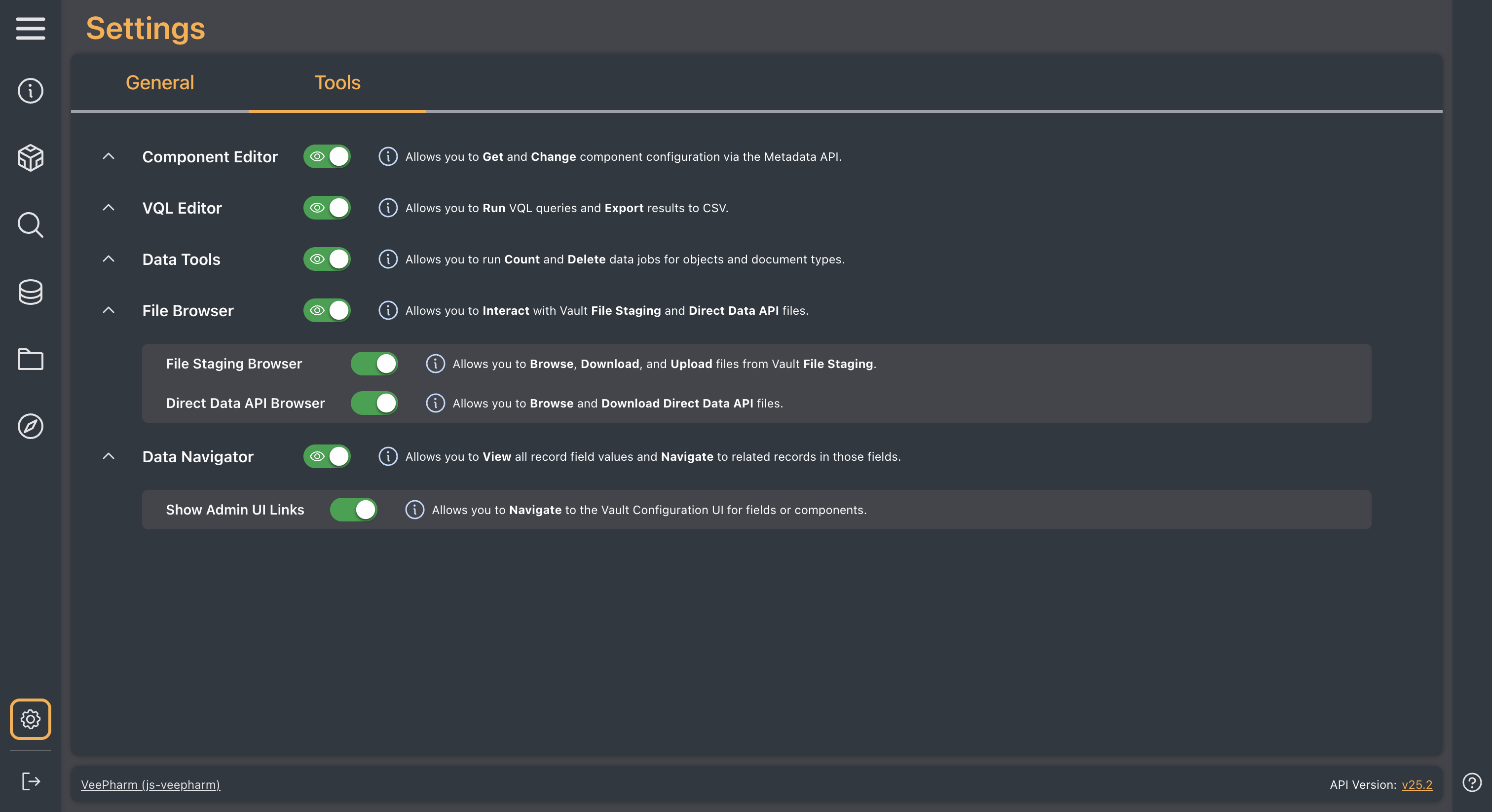Image resolution: width=1492 pixels, height=812 pixels.
Task: Toggle Show Admin UI Links off
Action: pyautogui.click(x=353, y=510)
